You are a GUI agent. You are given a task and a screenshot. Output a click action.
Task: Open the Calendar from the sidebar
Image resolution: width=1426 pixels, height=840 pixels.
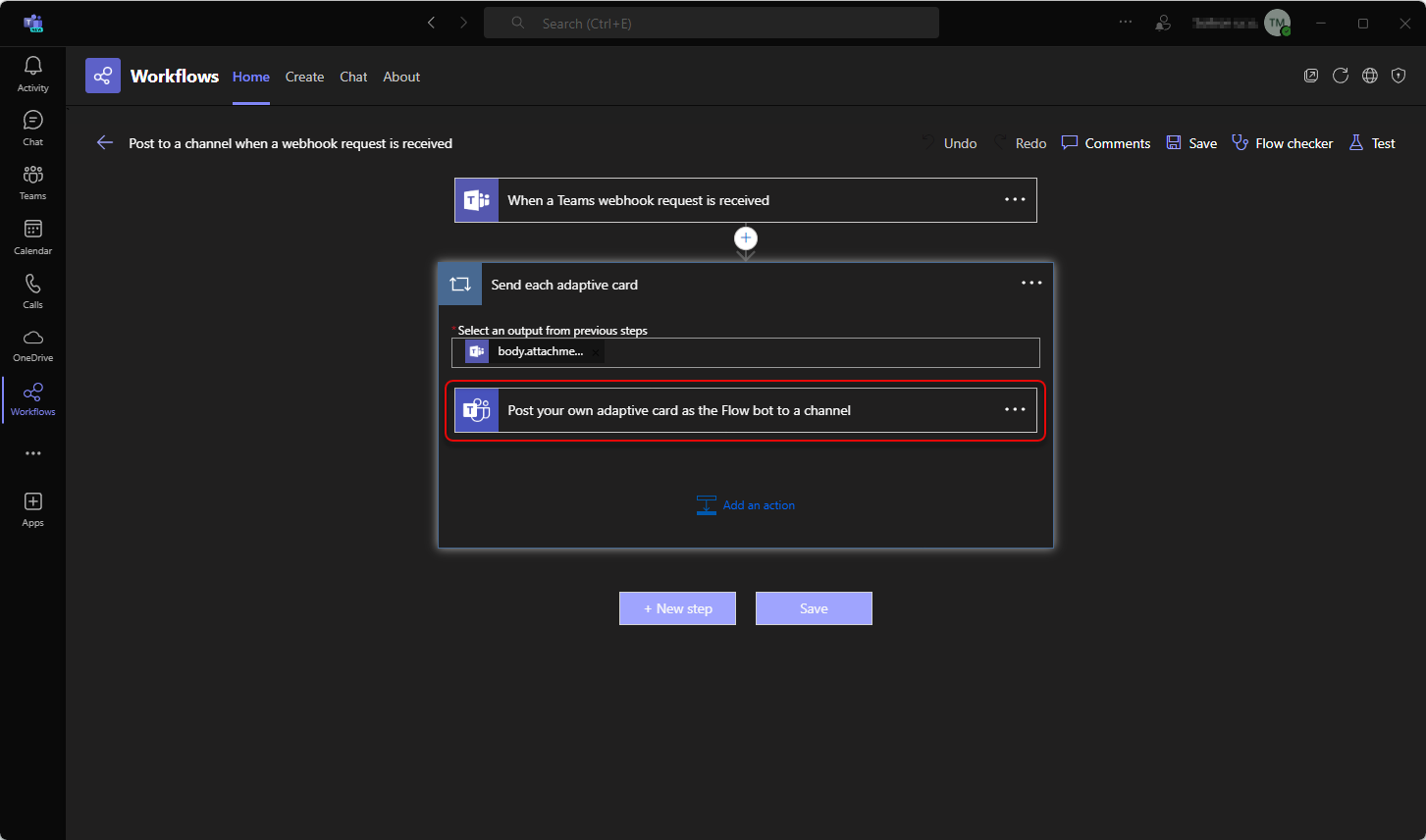click(x=32, y=236)
